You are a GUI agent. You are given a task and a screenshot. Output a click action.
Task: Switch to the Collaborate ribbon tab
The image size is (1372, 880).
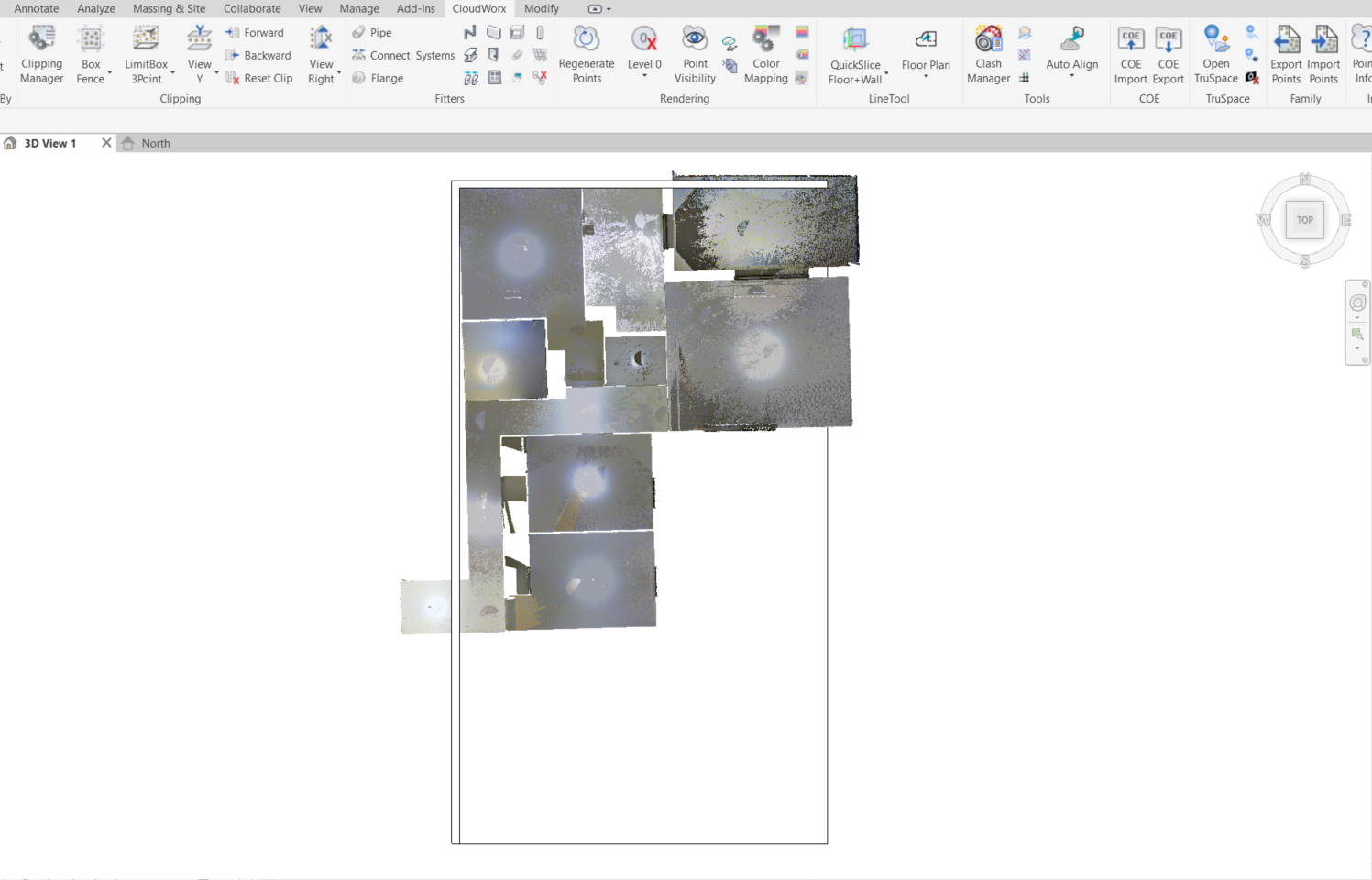pos(252,8)
